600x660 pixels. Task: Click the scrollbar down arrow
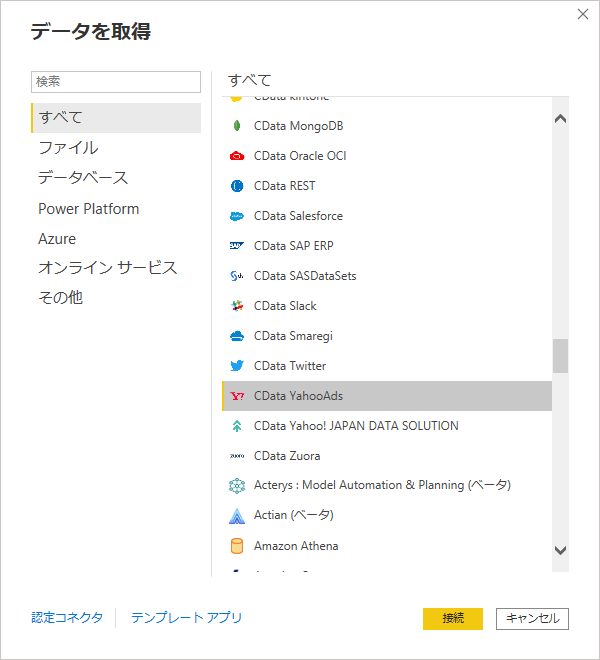(560, 550)
